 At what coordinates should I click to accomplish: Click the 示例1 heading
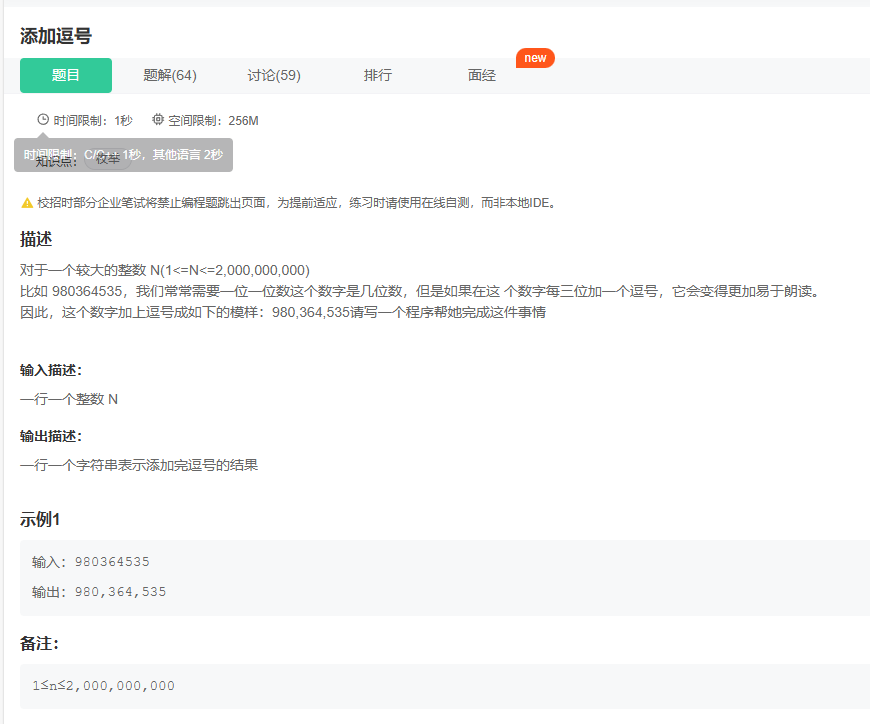40,520
